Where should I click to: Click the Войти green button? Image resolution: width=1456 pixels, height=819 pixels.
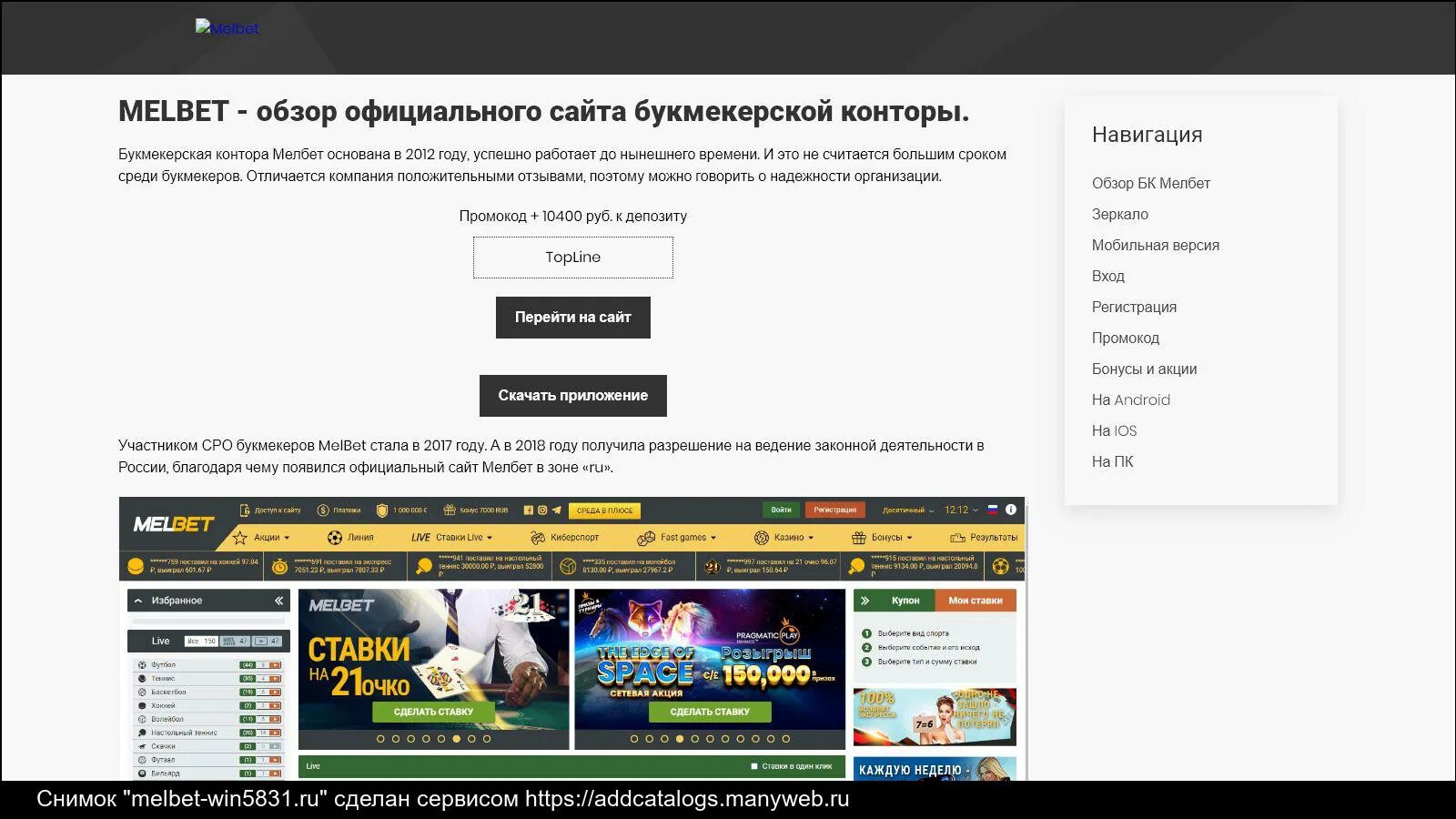tap(781, 511)
